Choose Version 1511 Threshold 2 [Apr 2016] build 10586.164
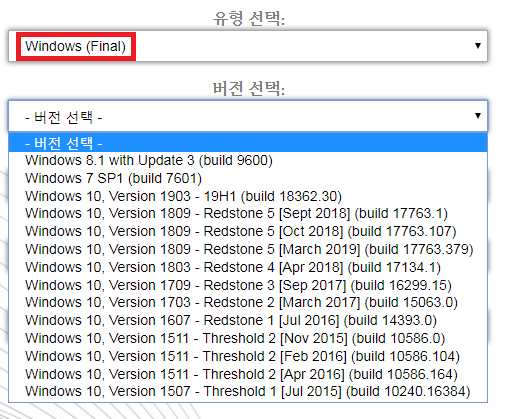Viewport: 505px width, 419px height. (x=248, y=374)
